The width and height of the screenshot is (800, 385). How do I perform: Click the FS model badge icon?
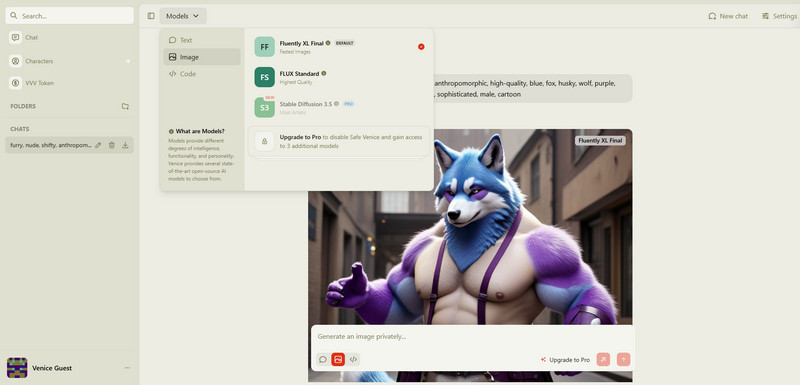(x=264, y=77)
